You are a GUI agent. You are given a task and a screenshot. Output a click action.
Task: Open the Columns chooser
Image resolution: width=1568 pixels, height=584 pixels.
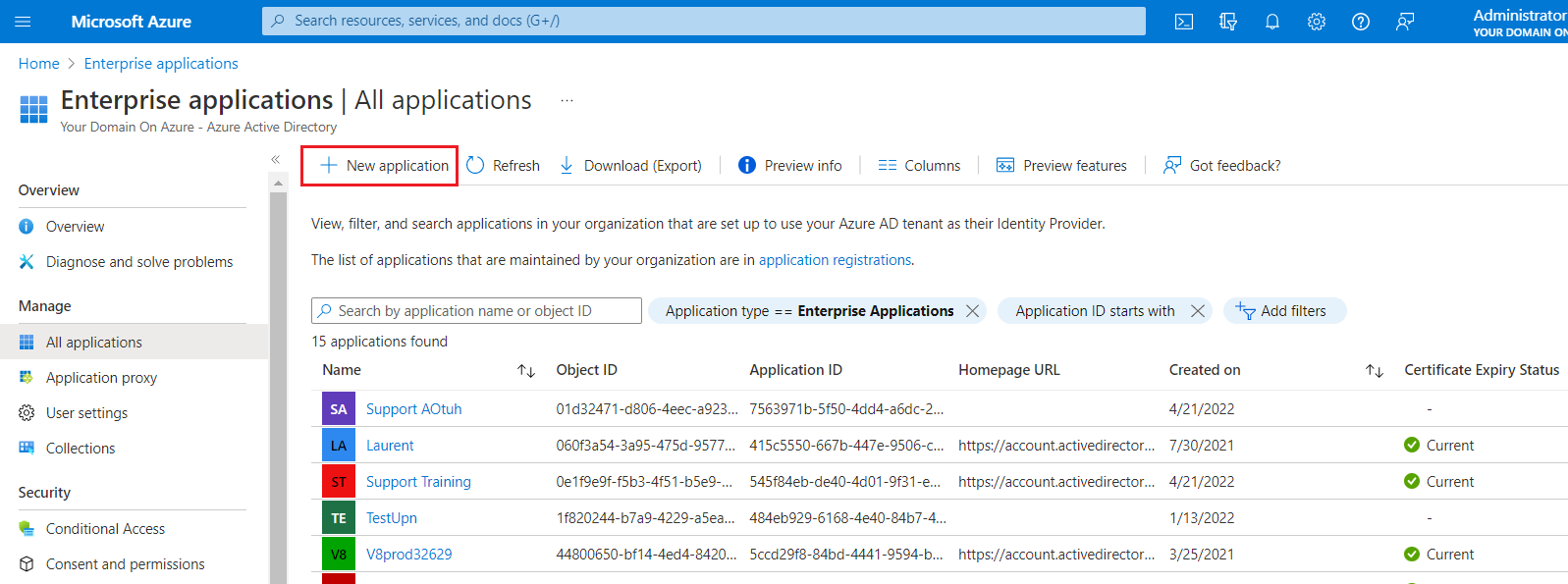tap(919, 166)
